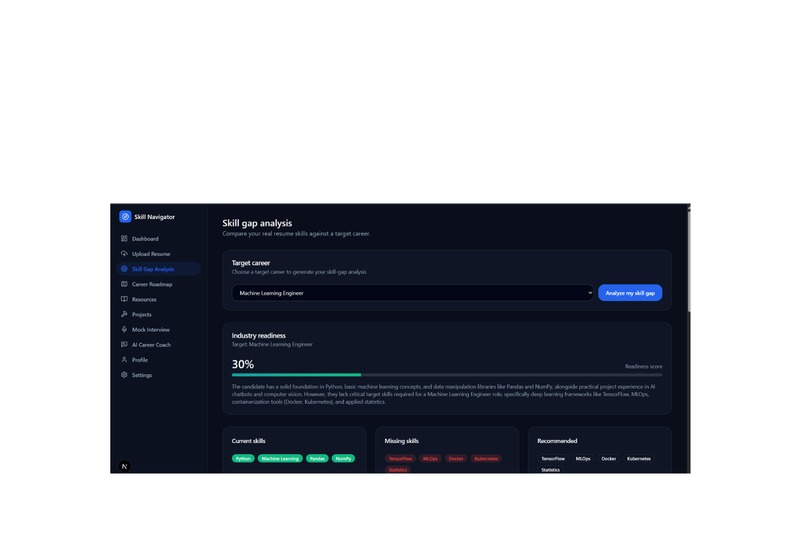Viewport: 806px width, 537px height.
Task: Click the Machine Learning skill chip
Action: (x=280, y=458)
